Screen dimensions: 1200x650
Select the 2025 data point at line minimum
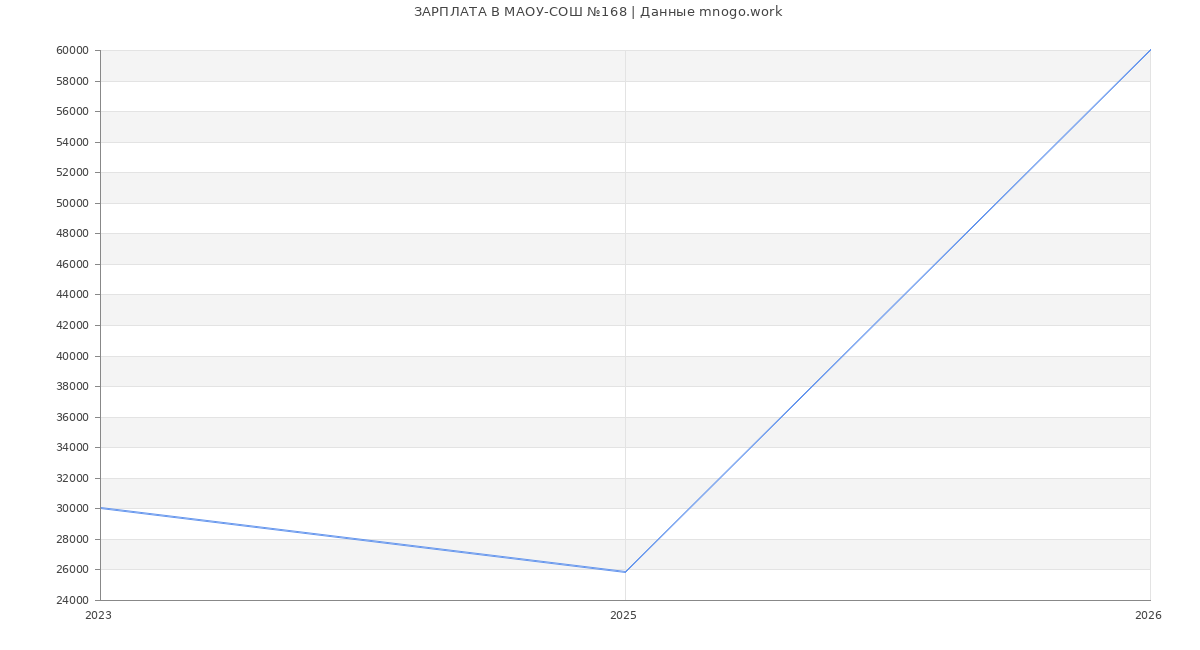tap(625, 572)
